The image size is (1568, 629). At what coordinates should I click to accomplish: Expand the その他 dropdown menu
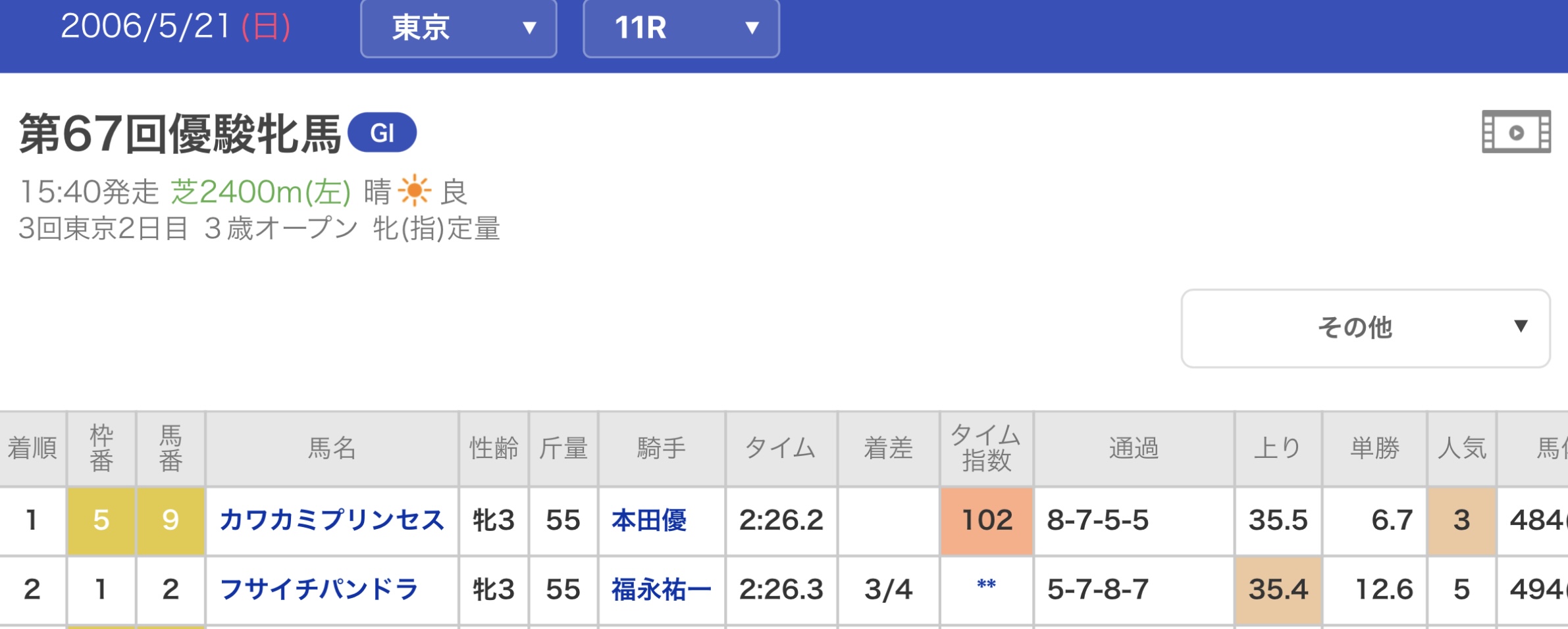click(1366, 328)
